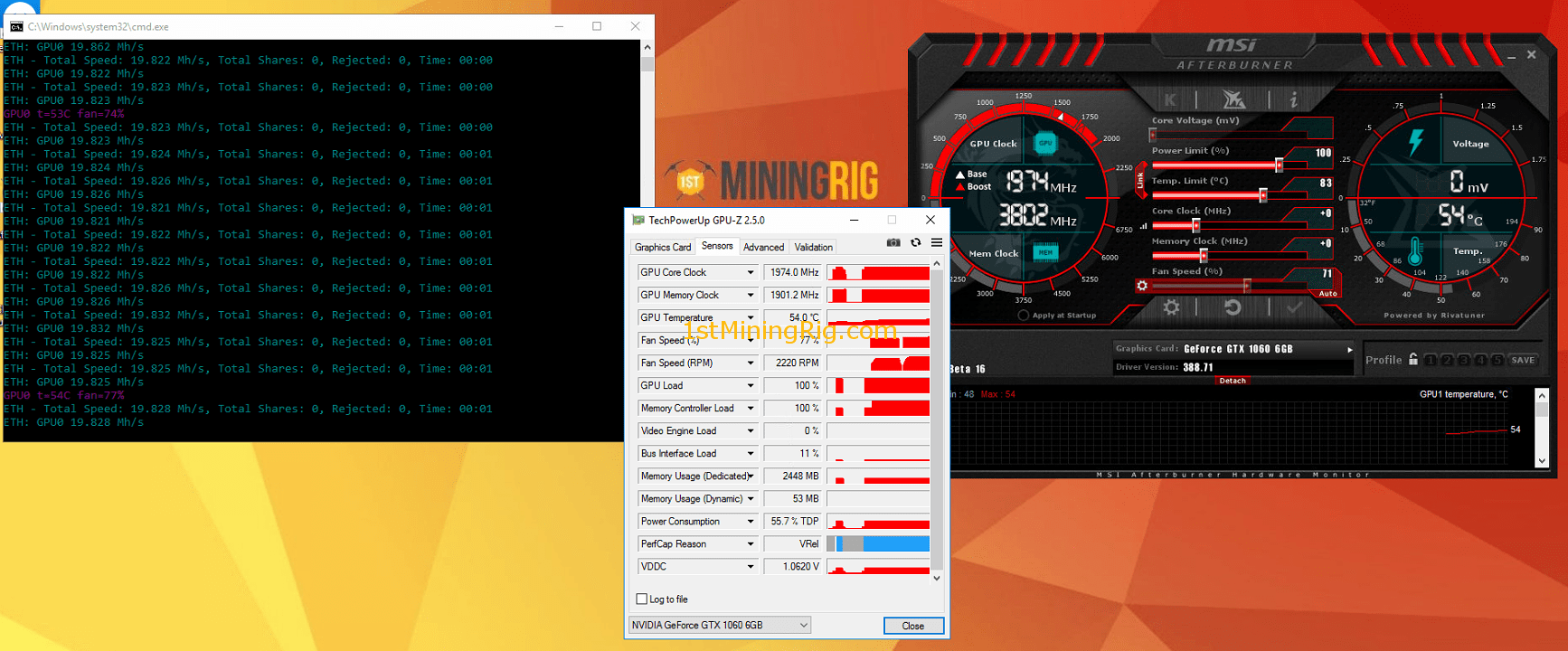Detach the Afterburner hardware monitor
This screenshot has width=1568, height=651.
point(1232,381)
